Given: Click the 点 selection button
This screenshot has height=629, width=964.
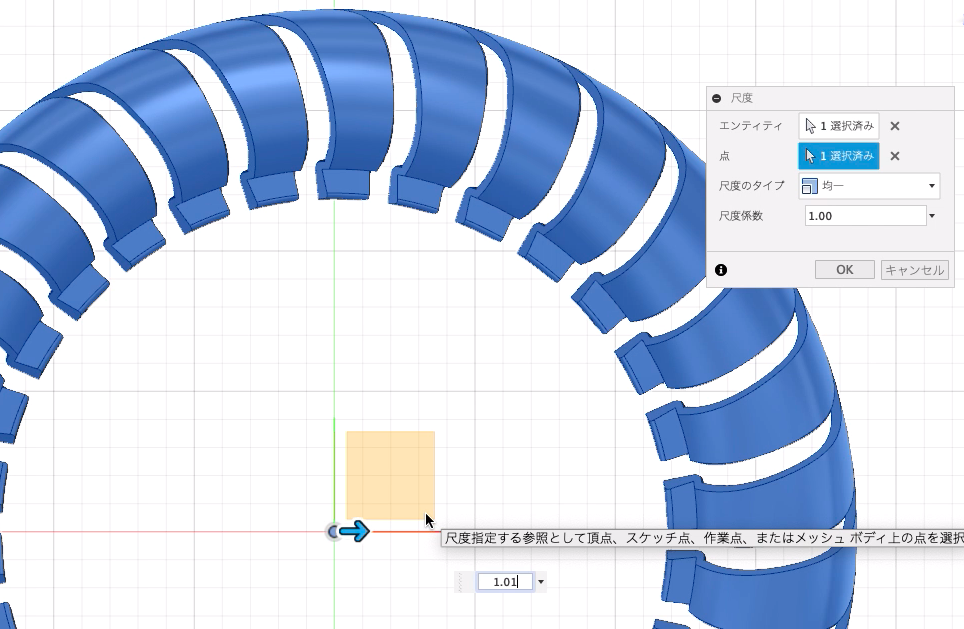Looking at the screenshot, I should 839,156.
